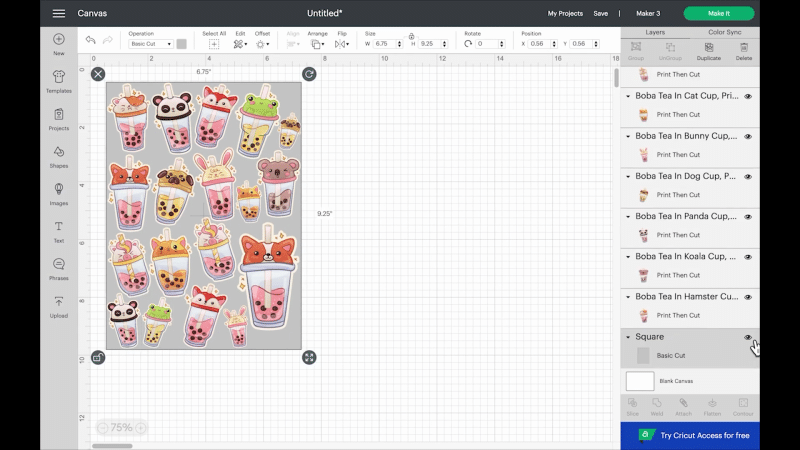
Task: Open the Flip dropdown
Action: click(x=342, y=44)
